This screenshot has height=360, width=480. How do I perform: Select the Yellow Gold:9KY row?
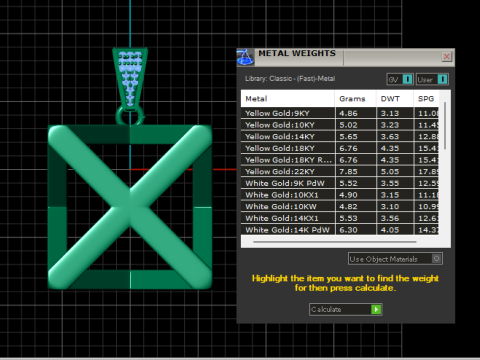(x=340, y=113)
